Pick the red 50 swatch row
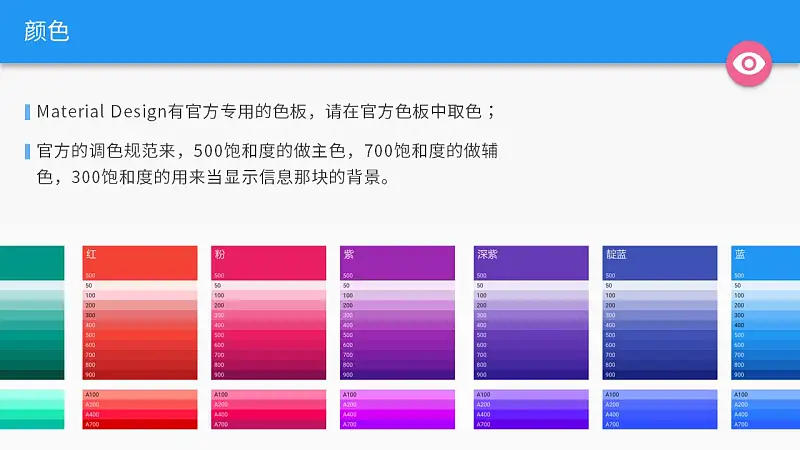800x450 pixels. (140, 285)
